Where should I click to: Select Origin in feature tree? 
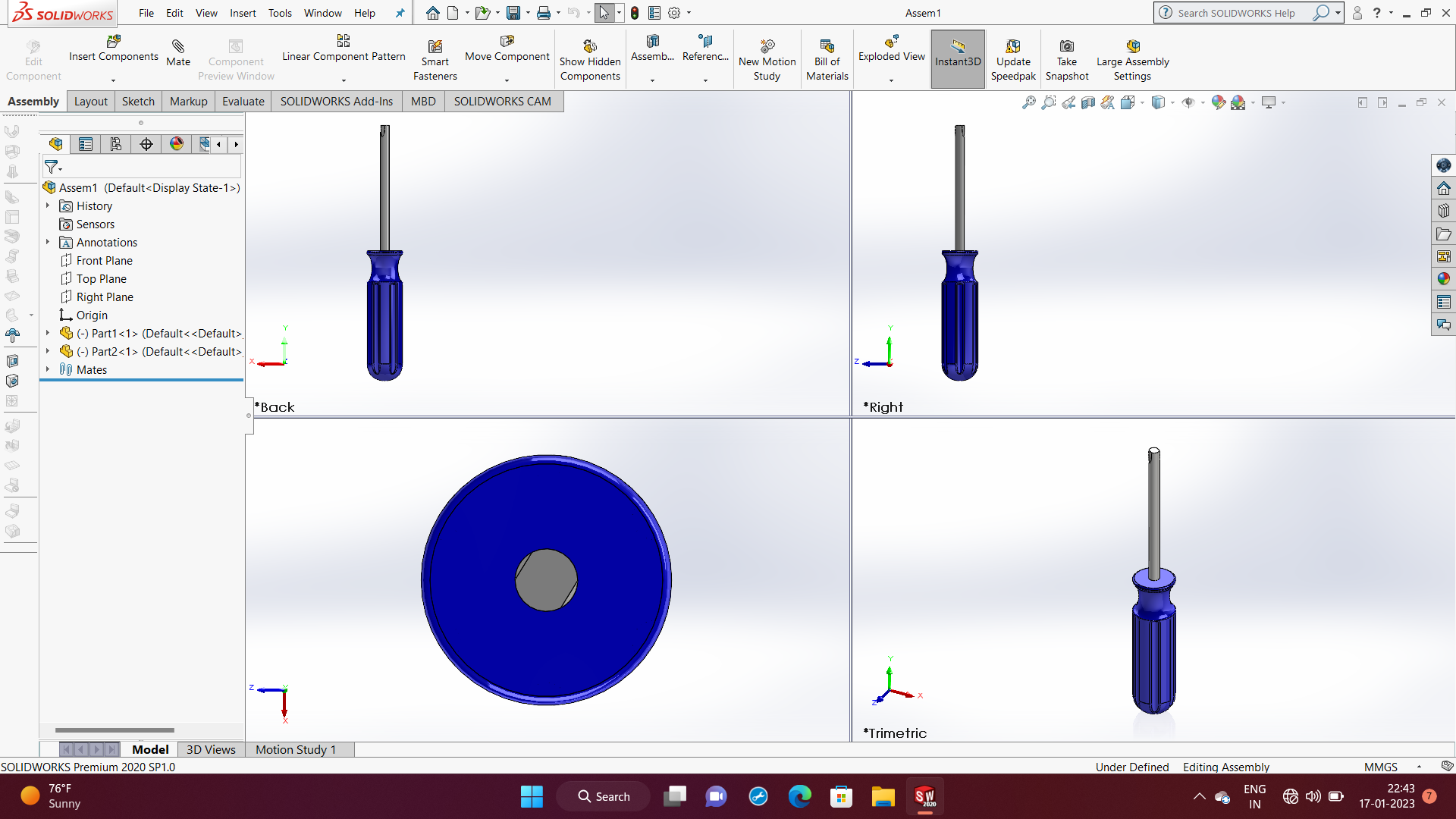click(83, 315)
